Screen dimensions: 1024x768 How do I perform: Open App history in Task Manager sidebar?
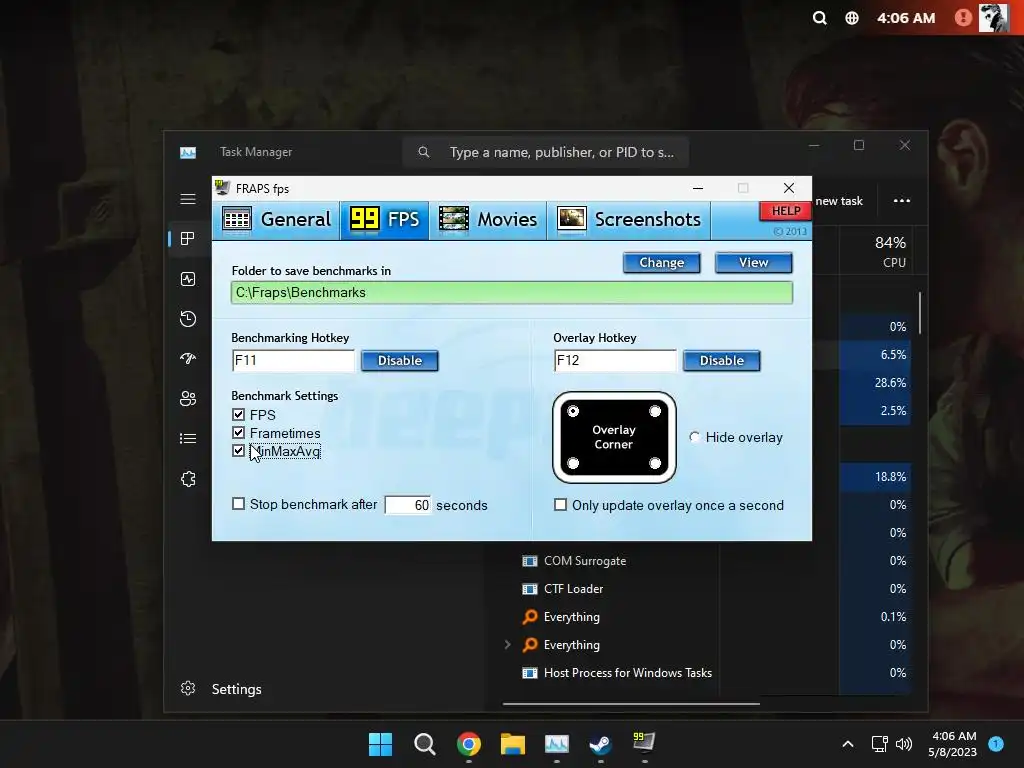click(x=188, y=319)
